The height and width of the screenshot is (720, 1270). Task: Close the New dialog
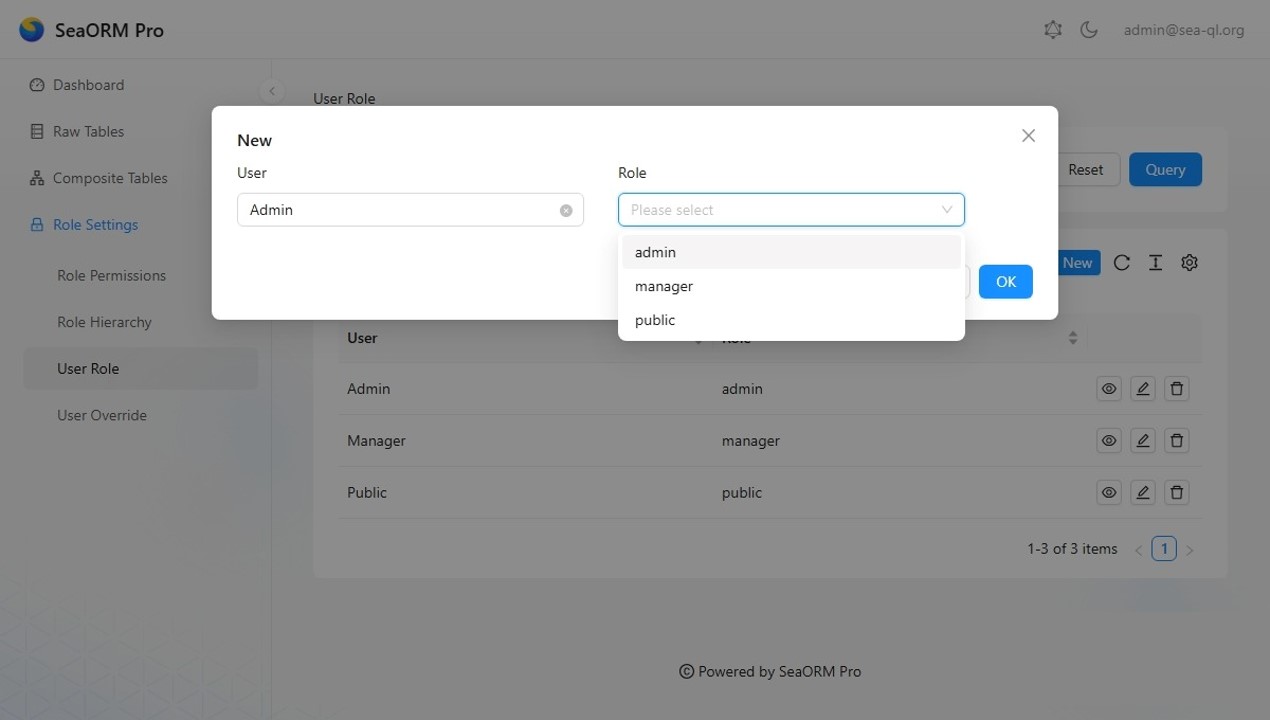(1028, 136)
